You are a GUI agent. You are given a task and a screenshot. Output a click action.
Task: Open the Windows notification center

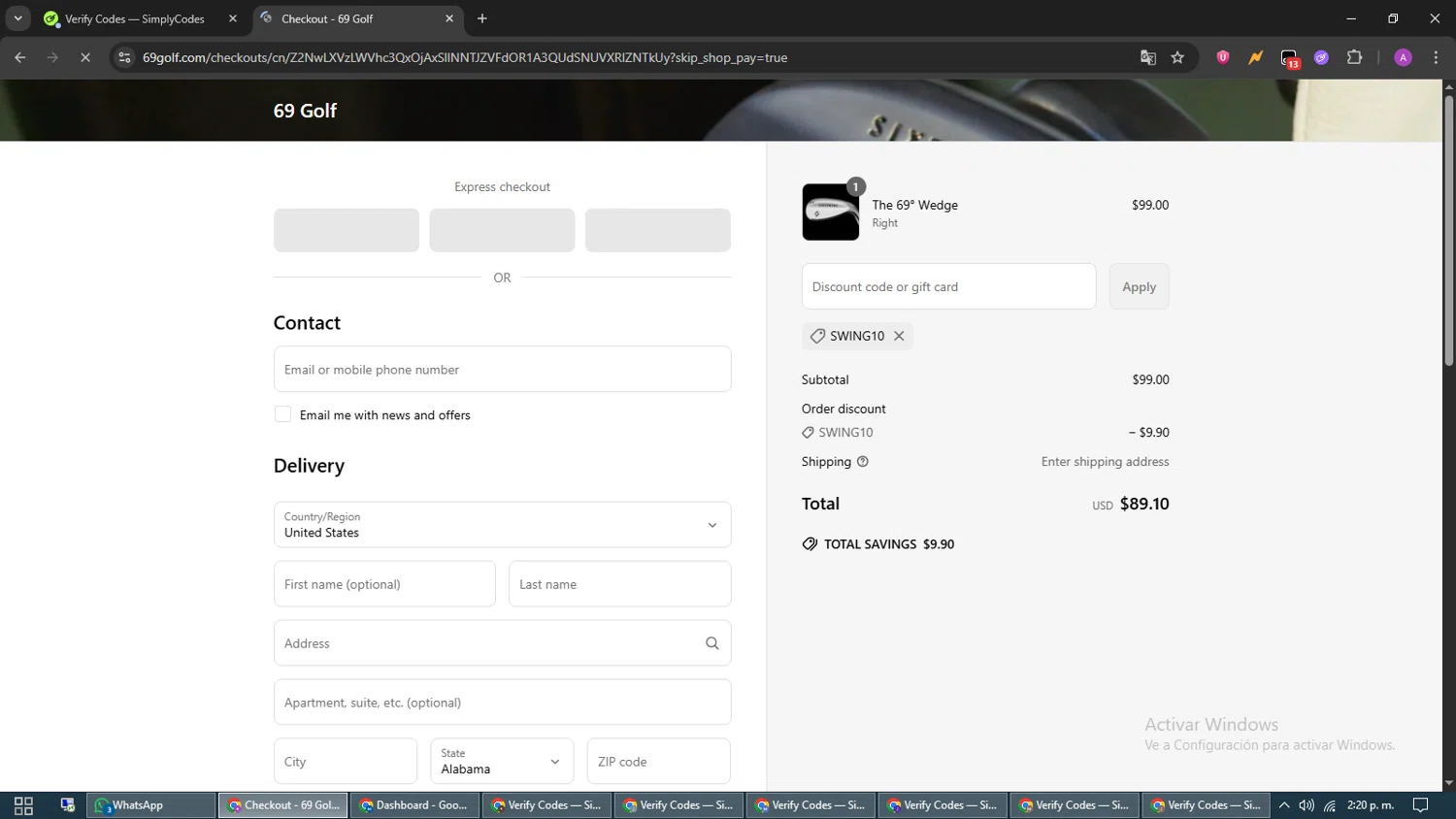point(1420,805)
